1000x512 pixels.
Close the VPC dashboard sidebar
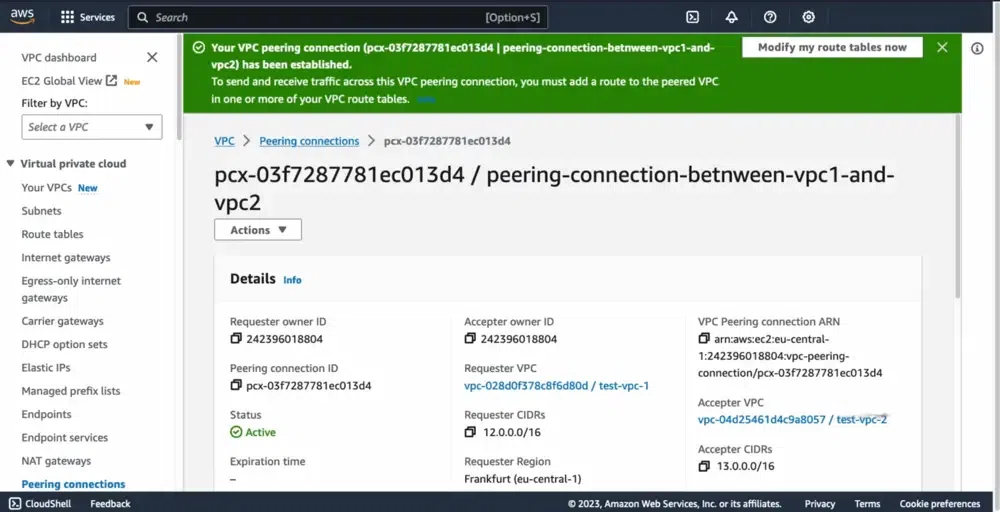coord(152,57)
